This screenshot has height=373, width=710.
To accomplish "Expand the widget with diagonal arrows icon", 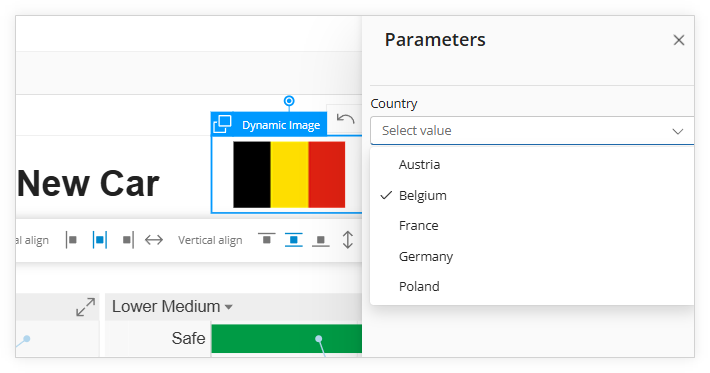I will click(x=85, y=307).
